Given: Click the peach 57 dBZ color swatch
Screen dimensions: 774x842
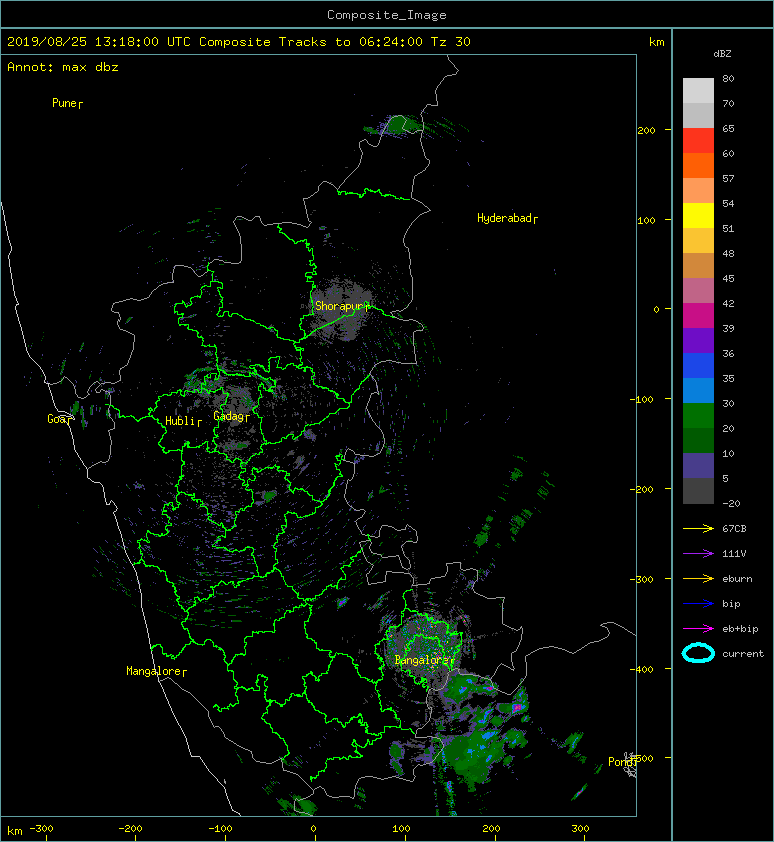Looking at the screenshot, I should tap(698, 191).
